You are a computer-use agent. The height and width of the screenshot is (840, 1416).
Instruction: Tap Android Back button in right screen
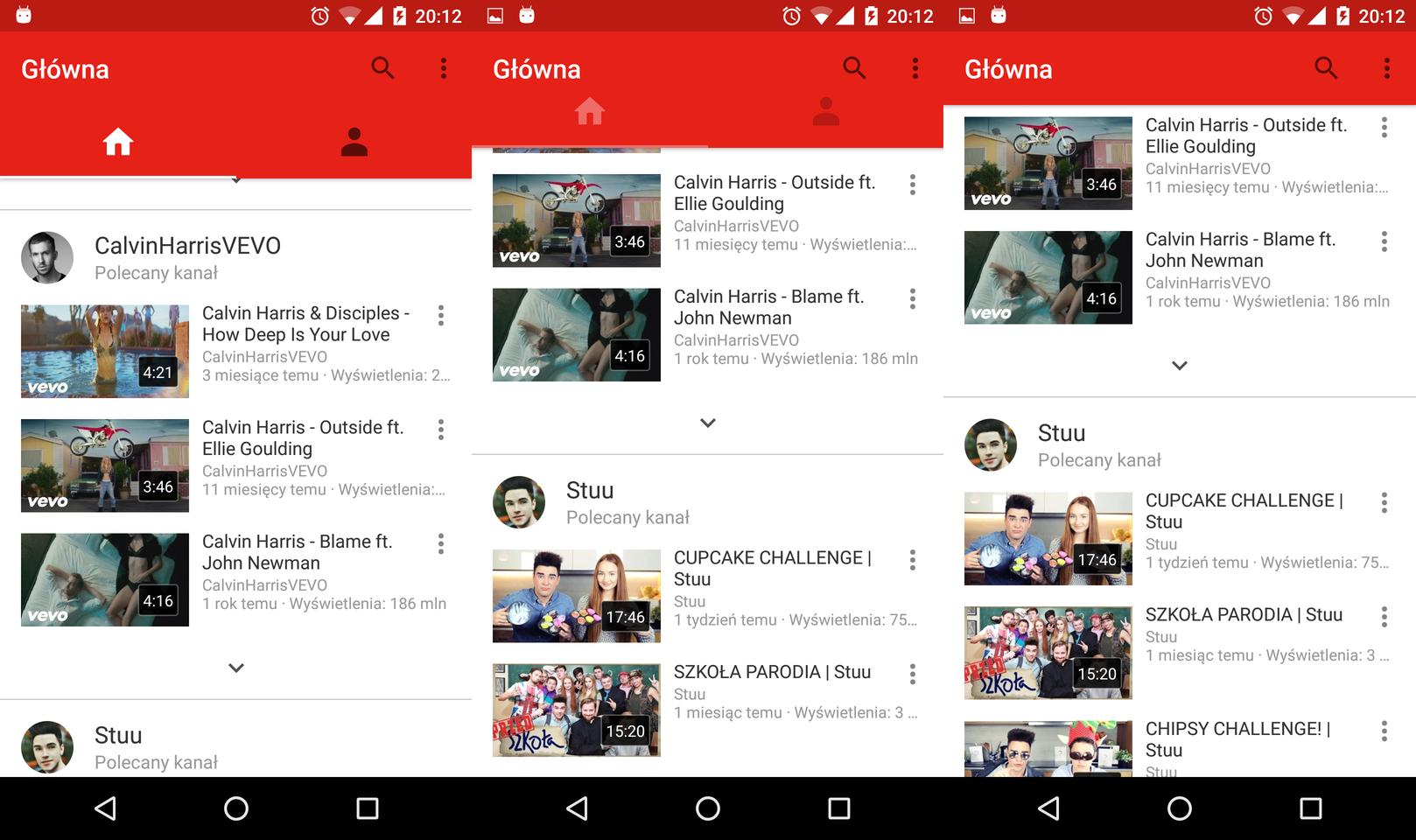tap(1048, 808)
